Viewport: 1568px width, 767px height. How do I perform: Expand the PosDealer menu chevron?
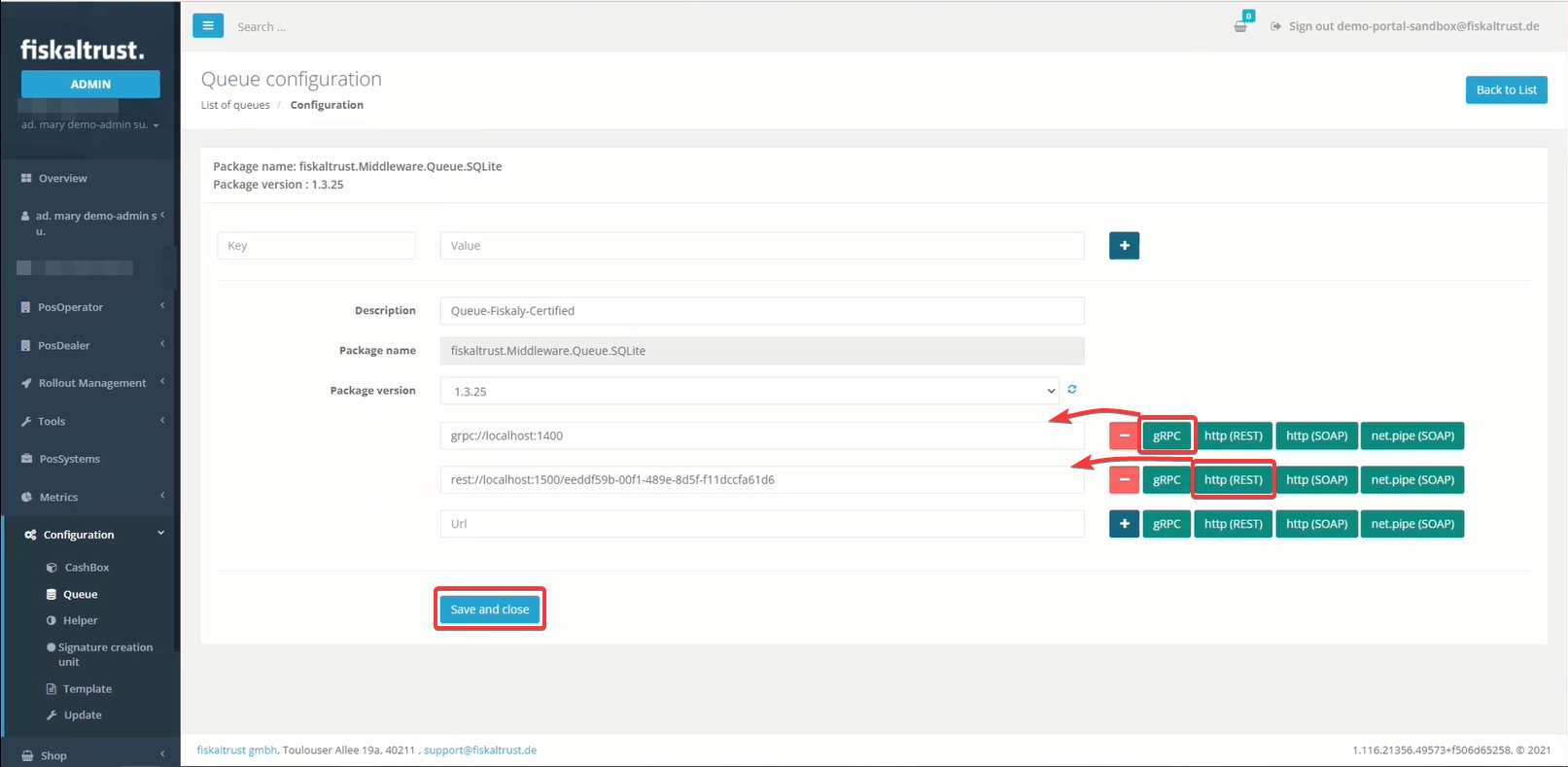pos(162,343)
